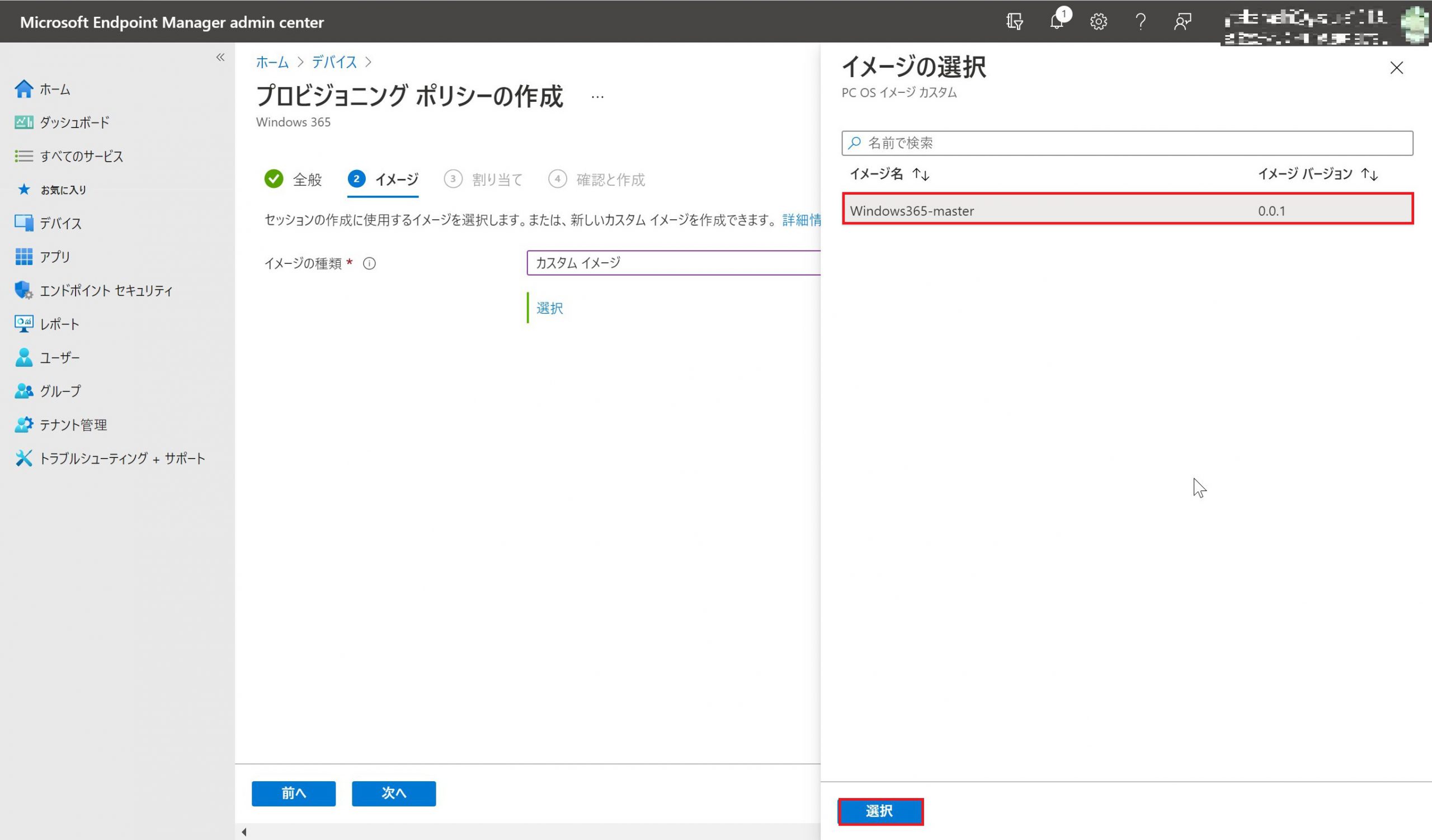Sort by イメージ バージョン column
1432x840 pixels.
click(1368, 174)
